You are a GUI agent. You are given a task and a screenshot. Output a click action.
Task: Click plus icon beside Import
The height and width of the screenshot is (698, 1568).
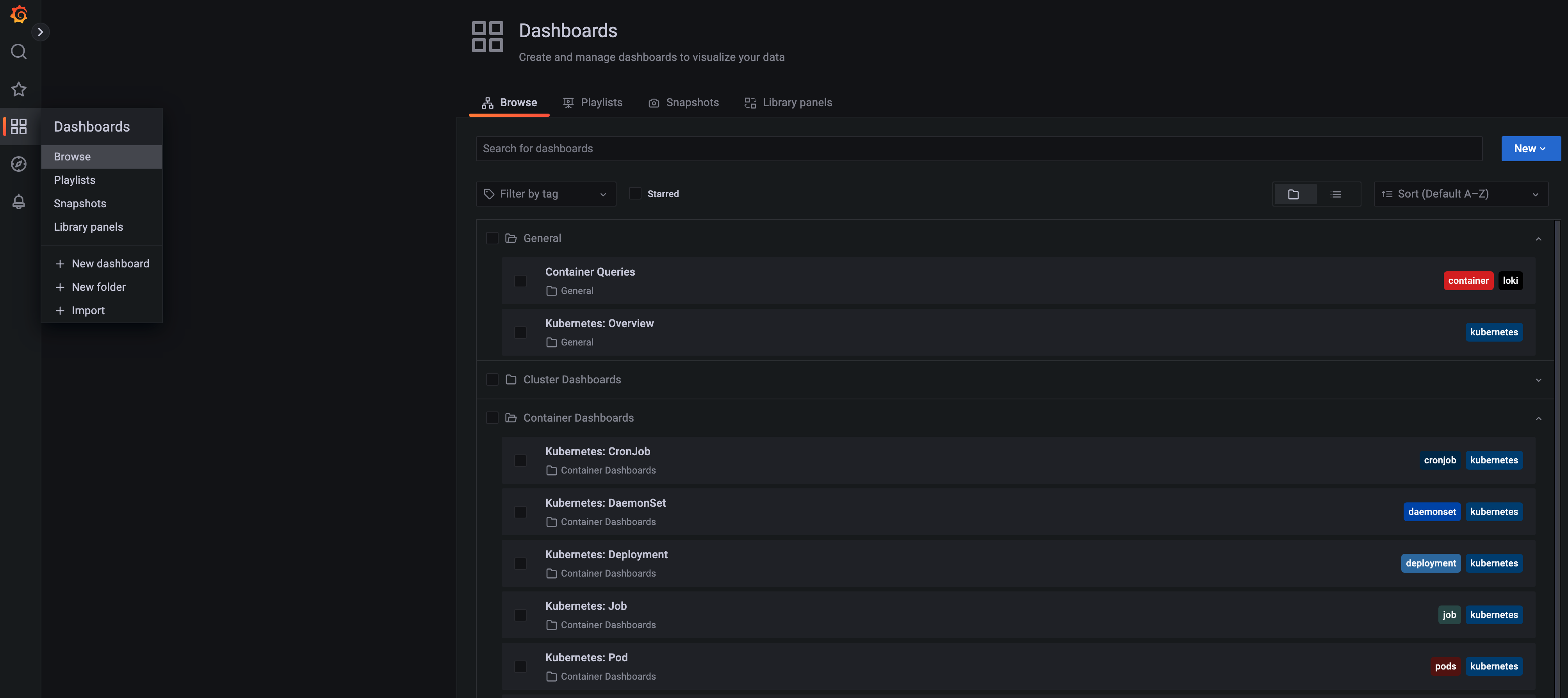(x=60, y=310)
